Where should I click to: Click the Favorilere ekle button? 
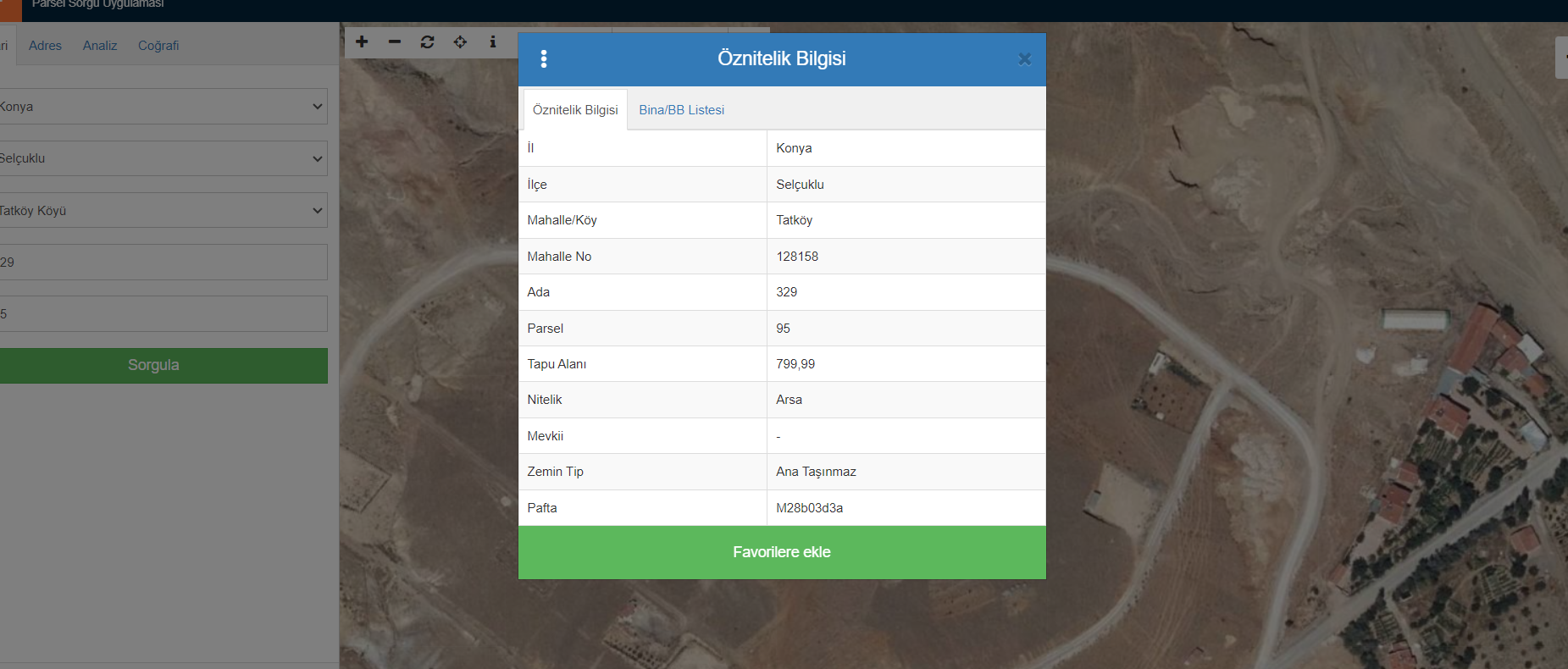point(781,552)
